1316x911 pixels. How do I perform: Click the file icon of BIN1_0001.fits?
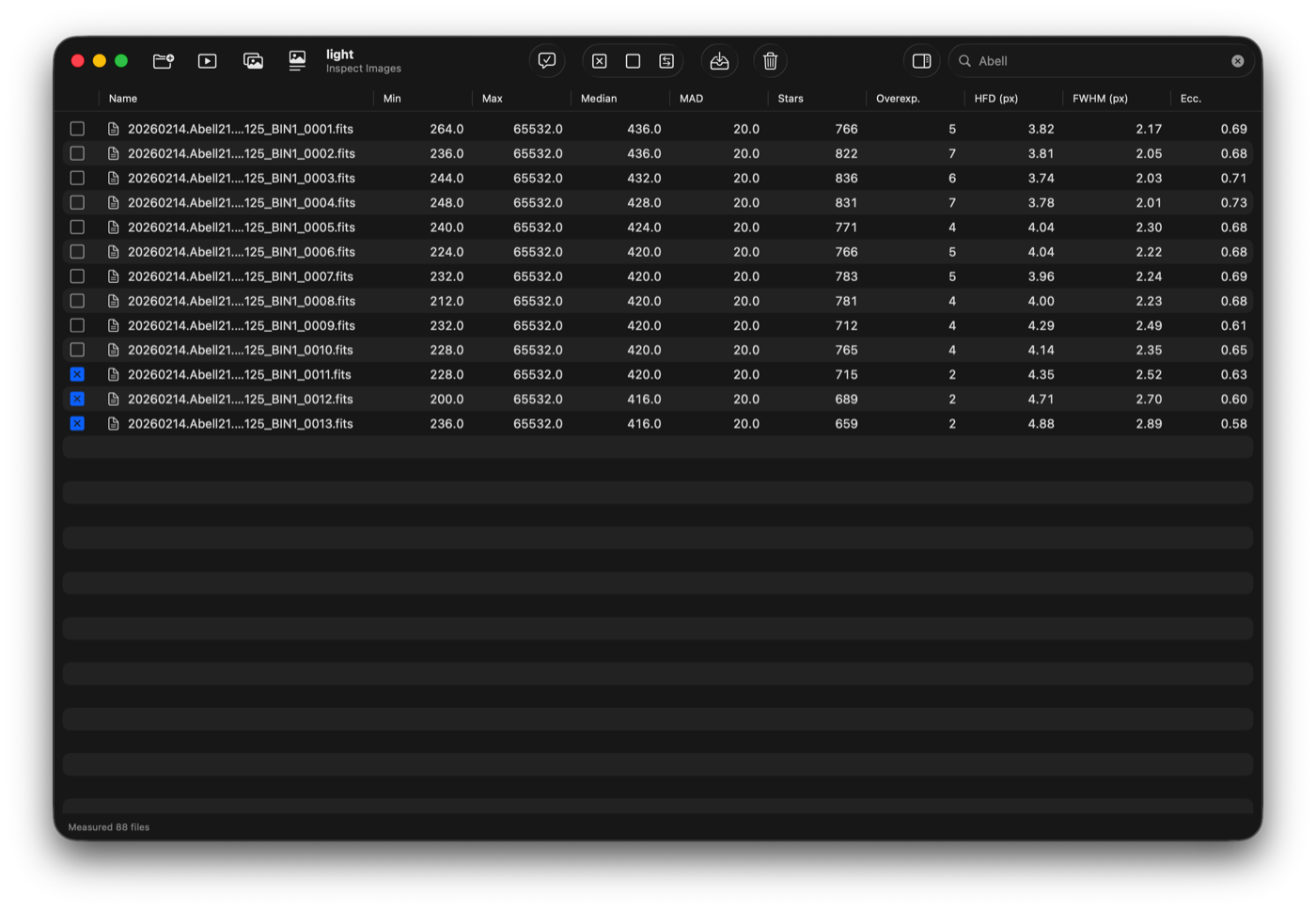click(x=114, y=129)
